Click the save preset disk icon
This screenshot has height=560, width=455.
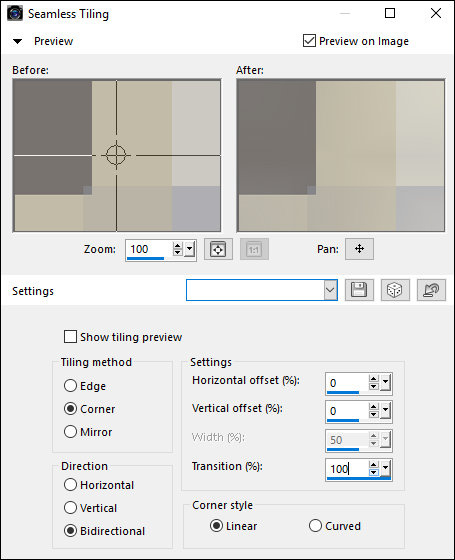359,290
